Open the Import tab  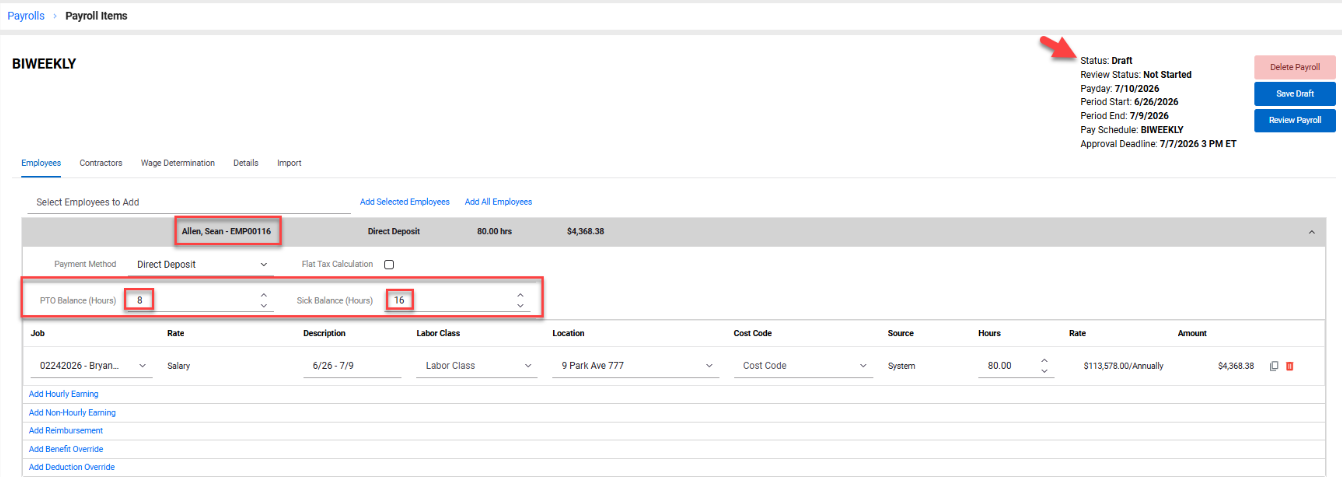click(x=289, y=163)
